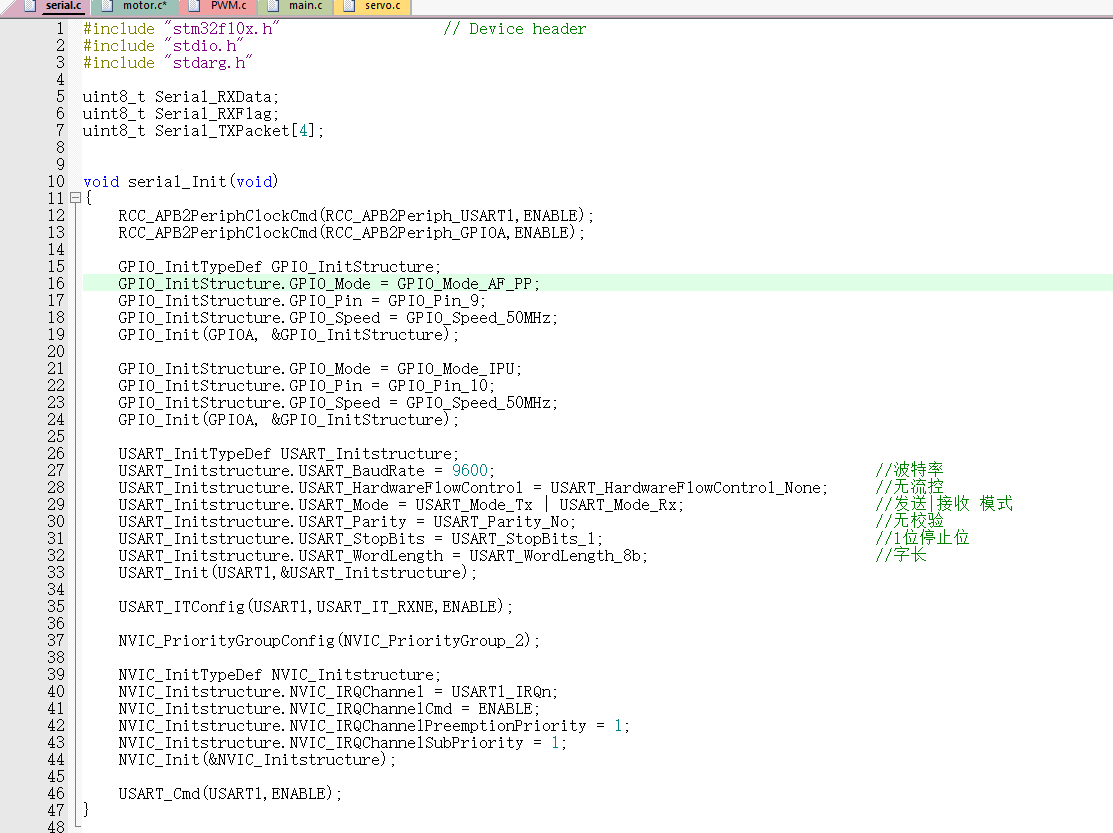Click on "stdarg.h" include text
This screenshot has height=833, width=1113.
(209, 63)
